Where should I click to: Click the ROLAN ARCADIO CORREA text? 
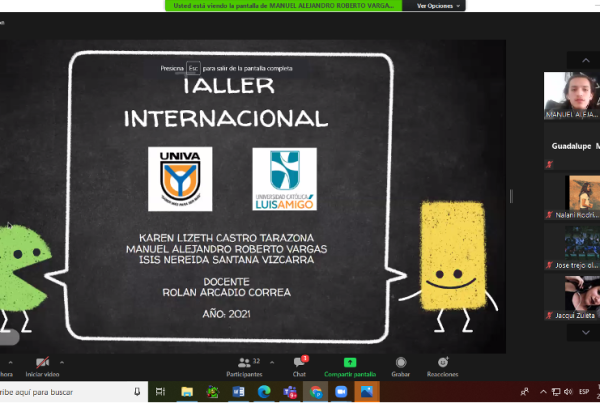227,293
